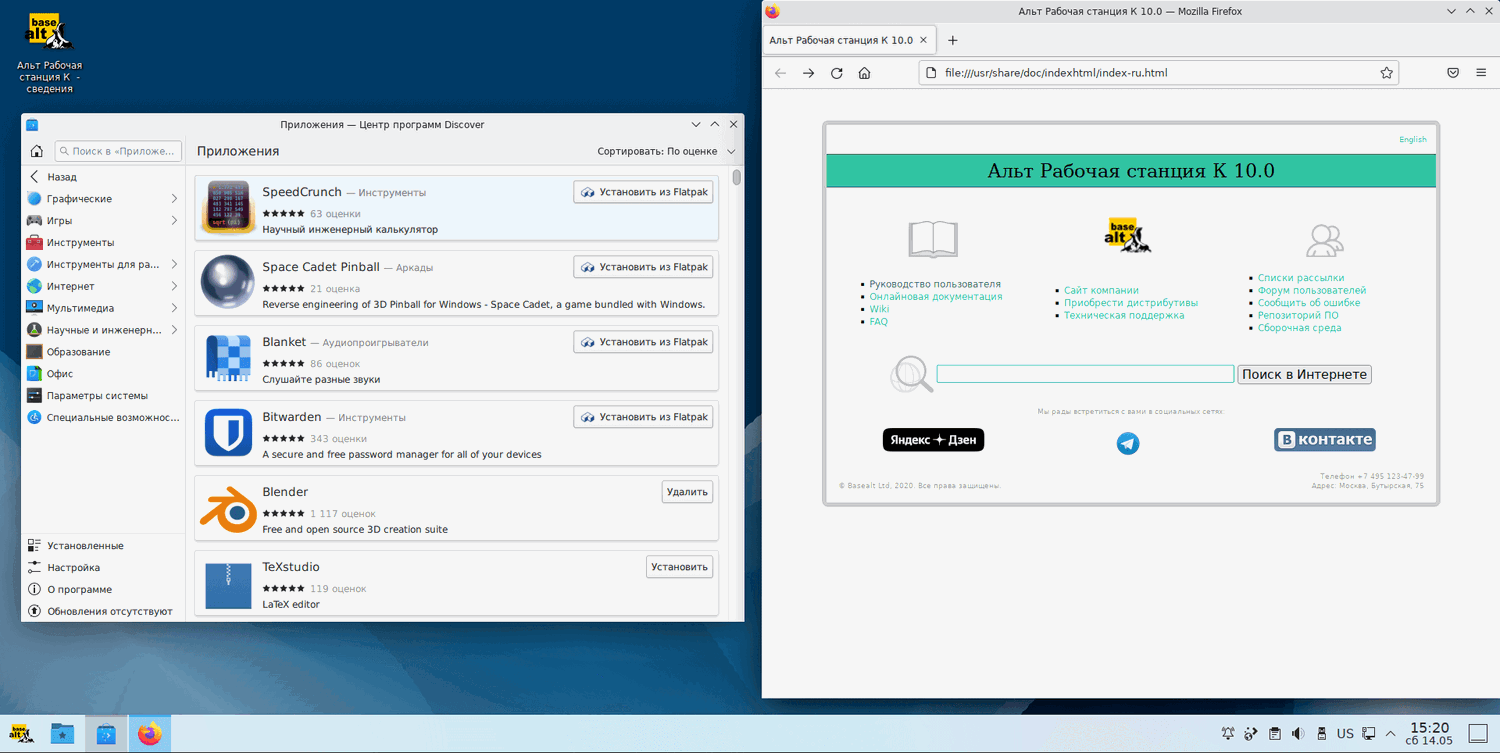Screen dimensions: 1500x753
Task: Open the Space Cadet Pinball app icon
Action: click(228, 282)
